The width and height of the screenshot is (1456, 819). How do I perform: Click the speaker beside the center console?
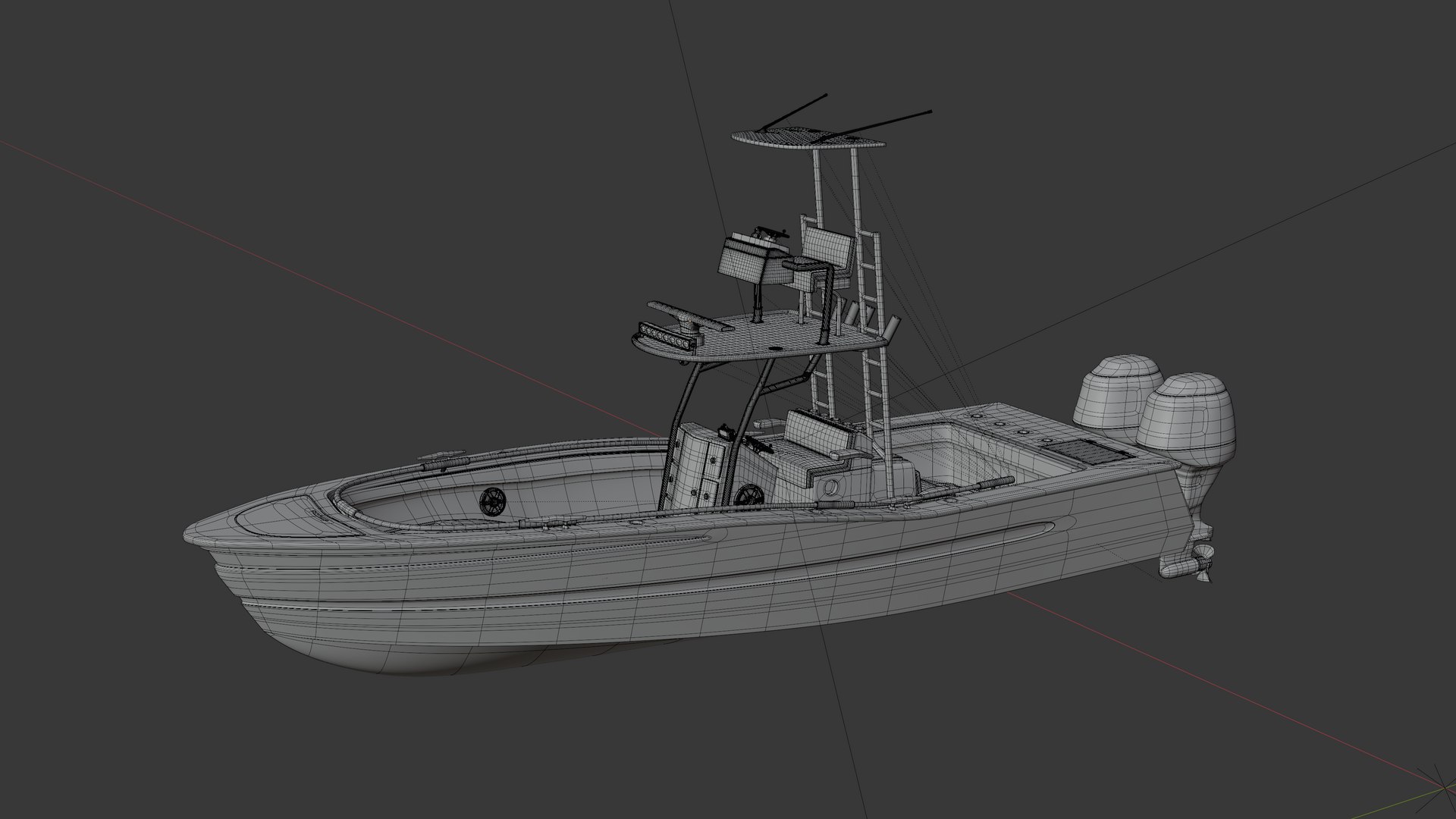click(748, 497)
